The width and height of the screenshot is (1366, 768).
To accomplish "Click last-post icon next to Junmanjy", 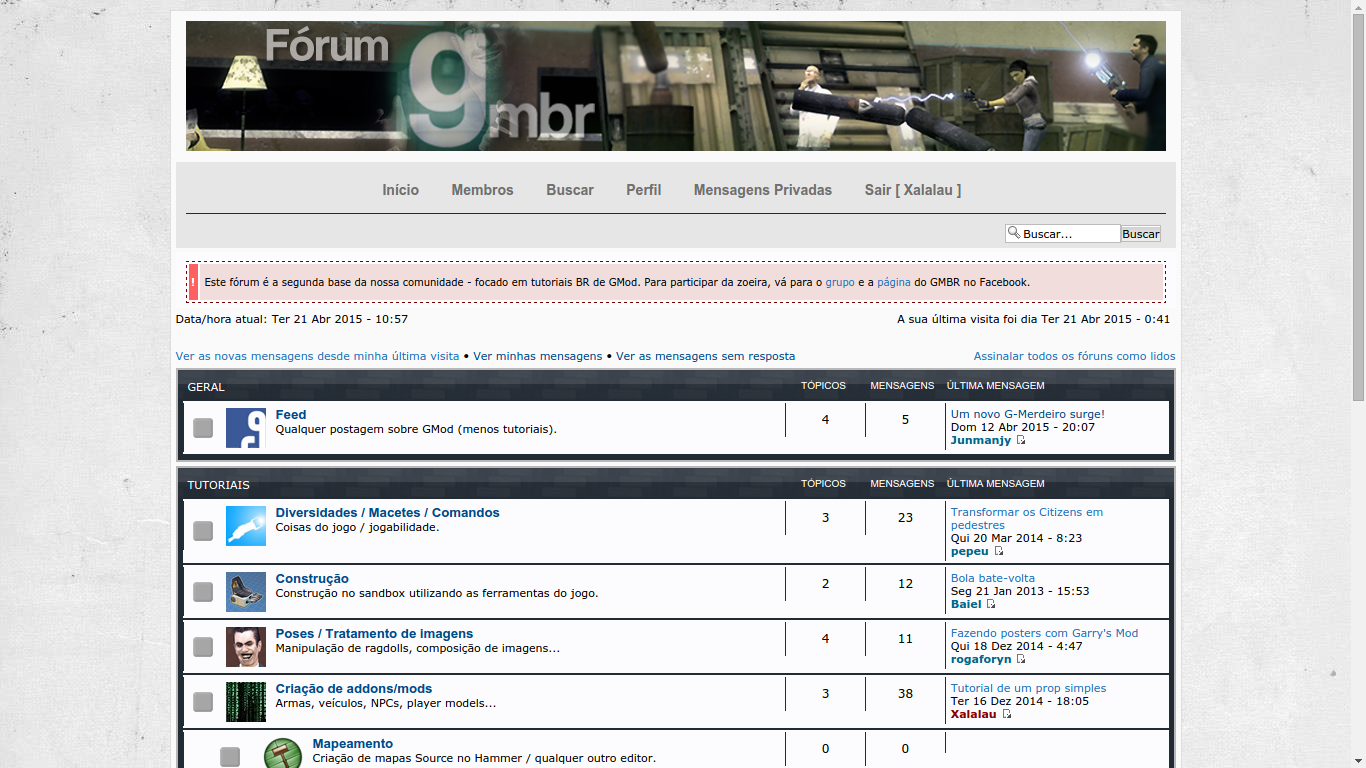I will point(1021,440).
